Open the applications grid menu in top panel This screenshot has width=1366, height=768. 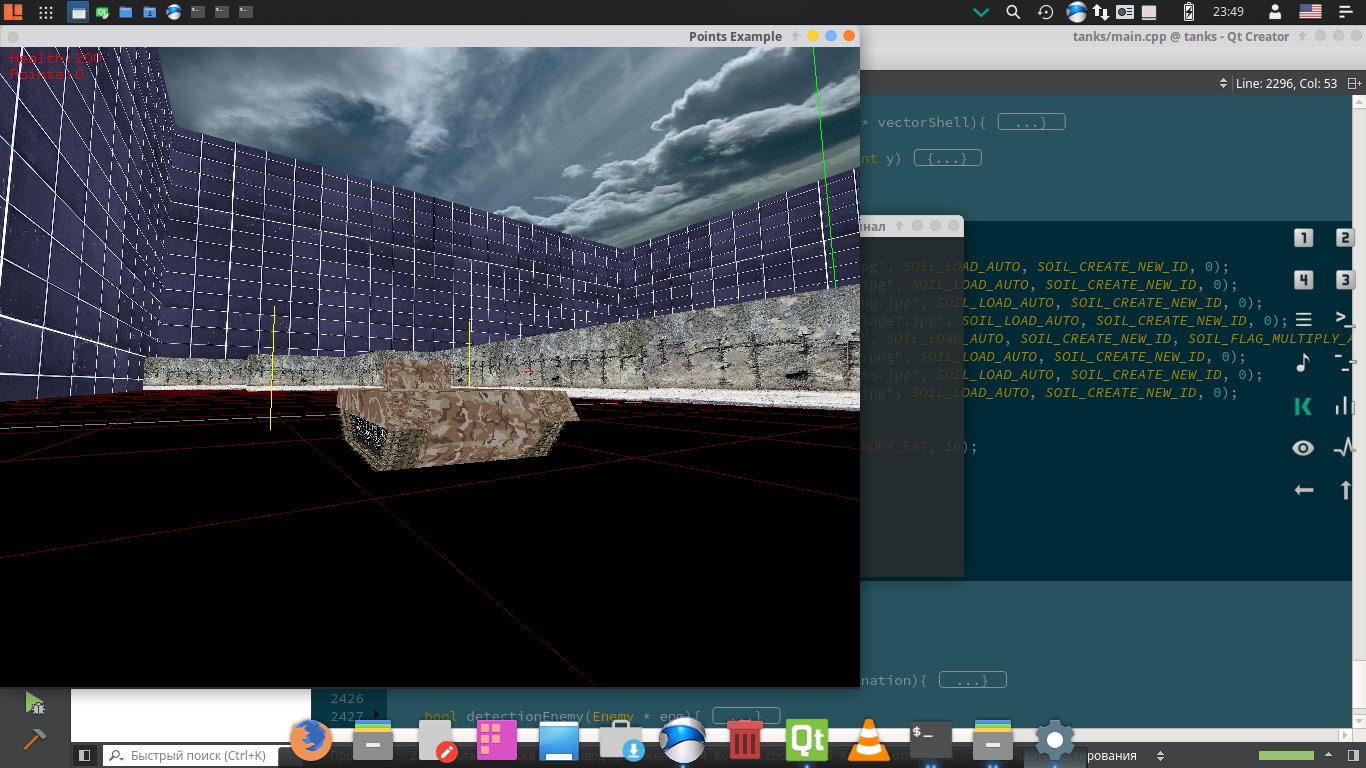46,12
